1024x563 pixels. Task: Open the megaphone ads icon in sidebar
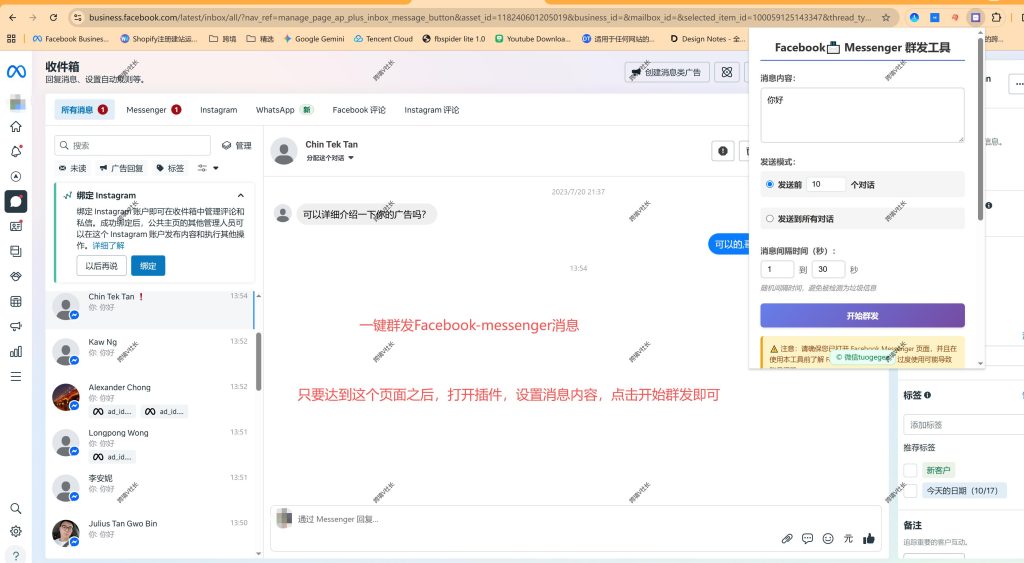coord(16,327)
